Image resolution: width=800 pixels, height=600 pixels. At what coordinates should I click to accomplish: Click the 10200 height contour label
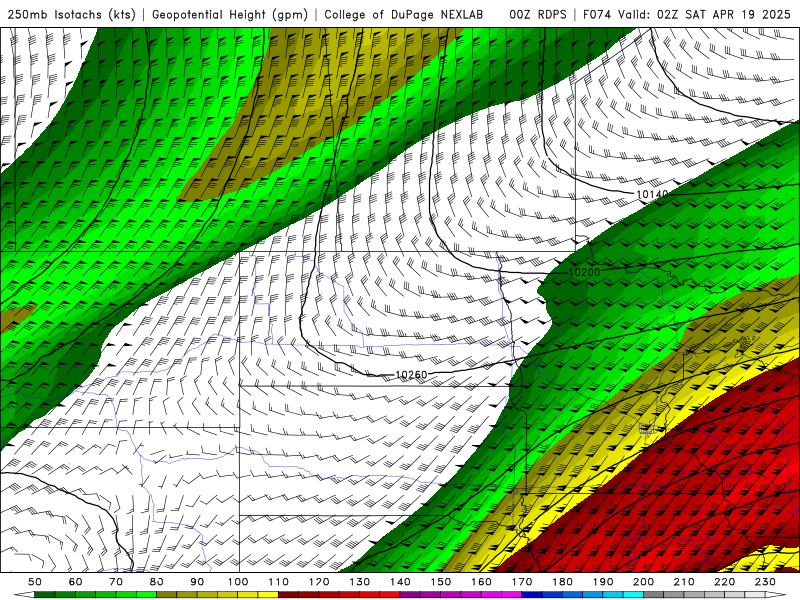coord(585,272)
